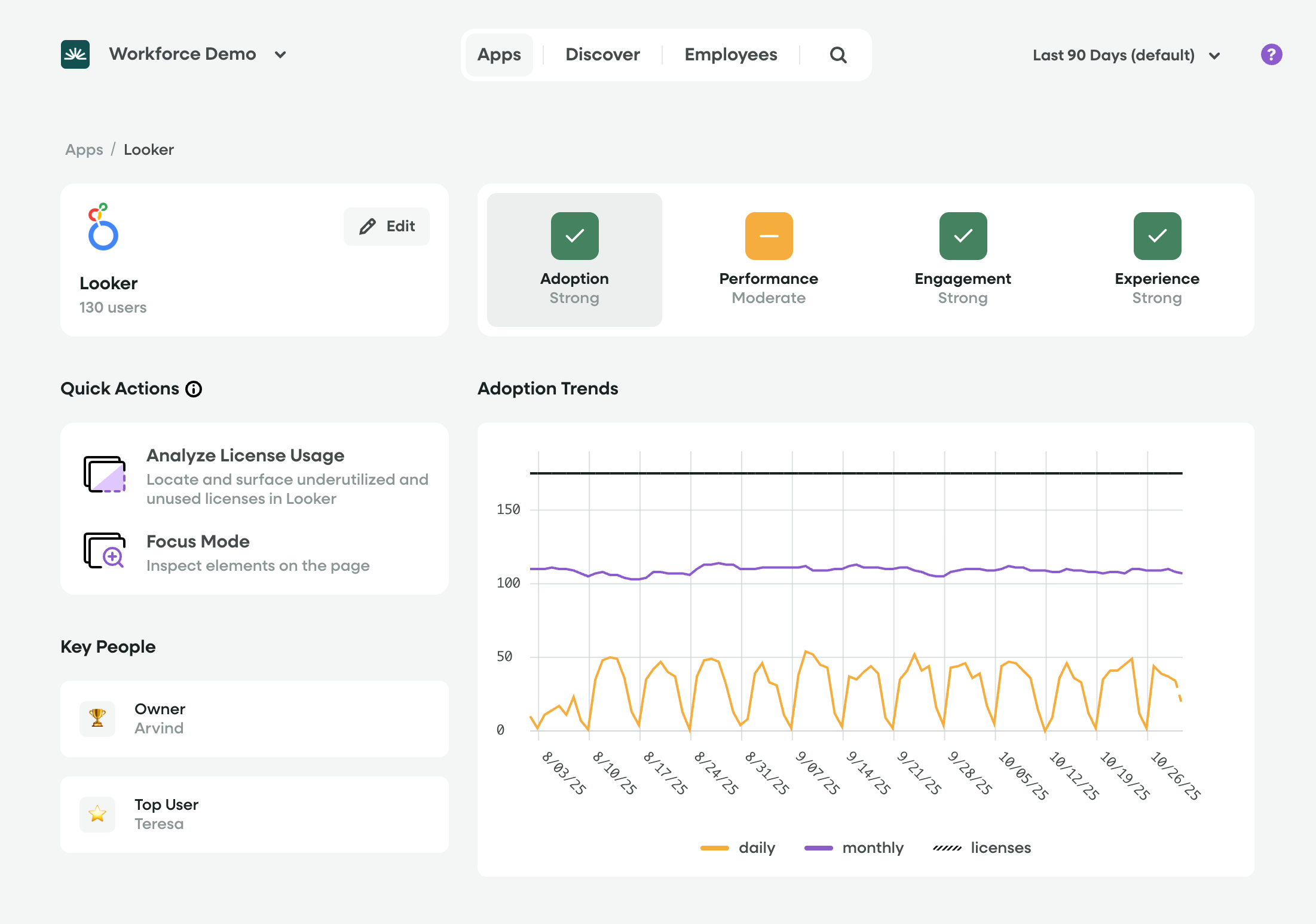Viewport: 1316px width, 924px height.
Task: Toggle the monthly series legend swatch
Action: [x=819, y=848]
